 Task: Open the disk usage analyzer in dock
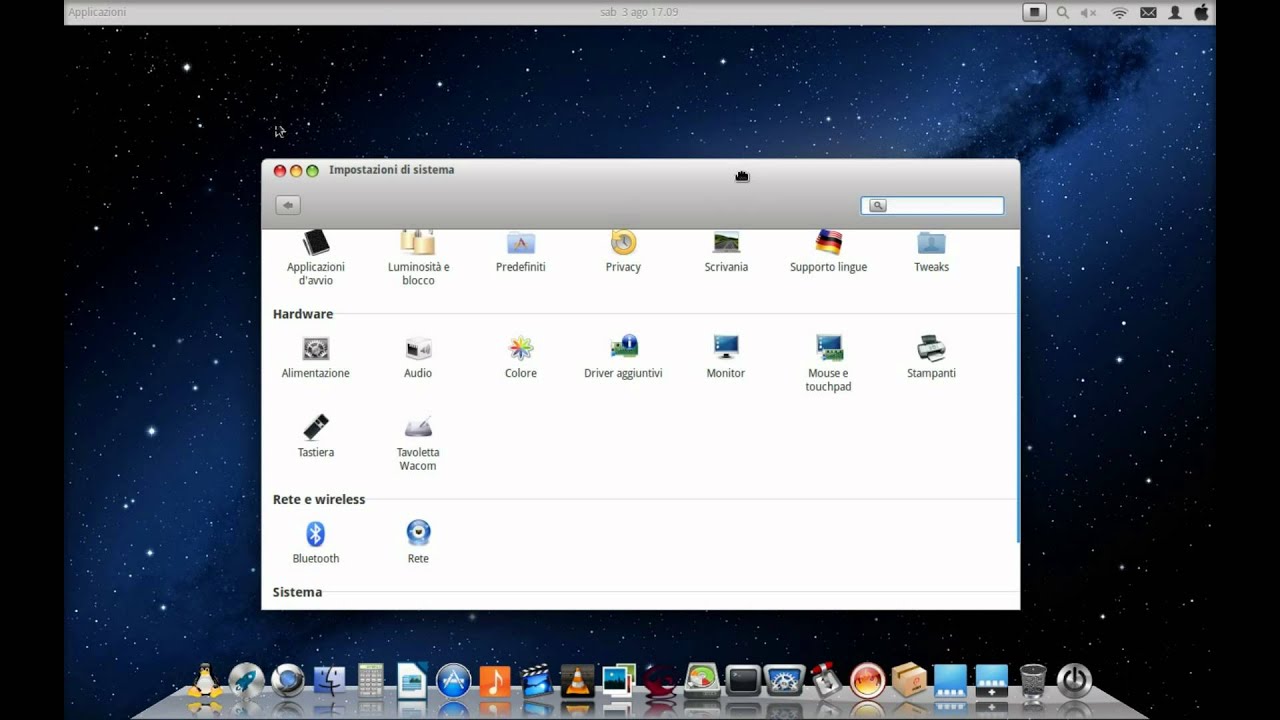pos(702,680)
